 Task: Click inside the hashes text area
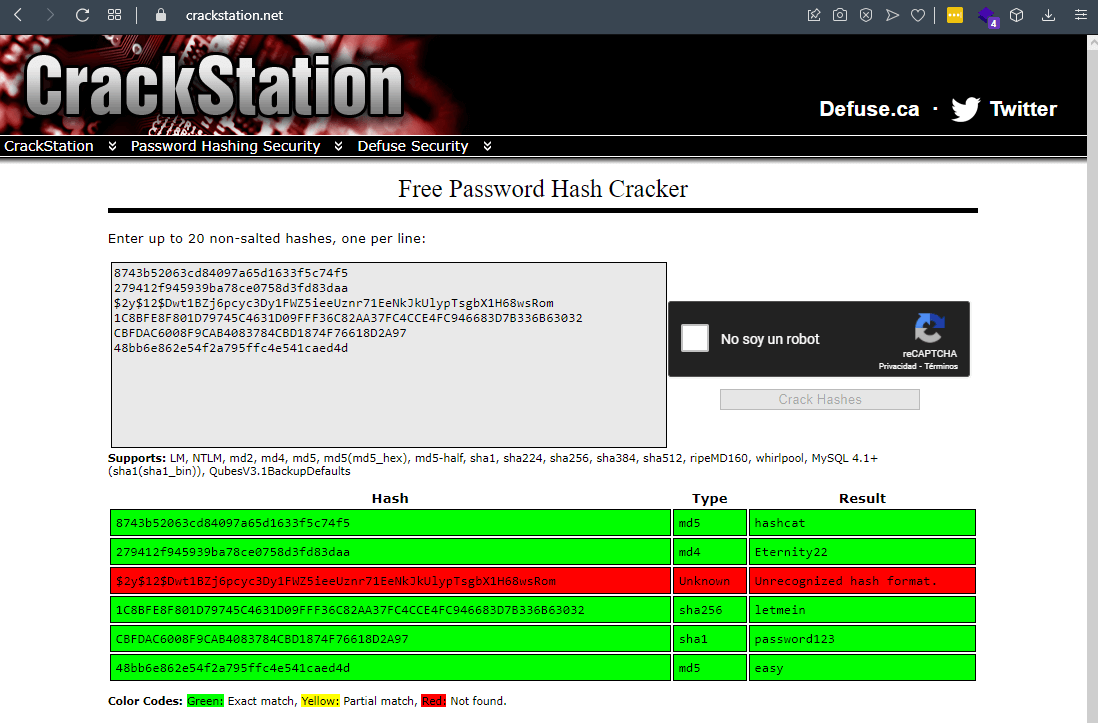(x=388, y=400)
